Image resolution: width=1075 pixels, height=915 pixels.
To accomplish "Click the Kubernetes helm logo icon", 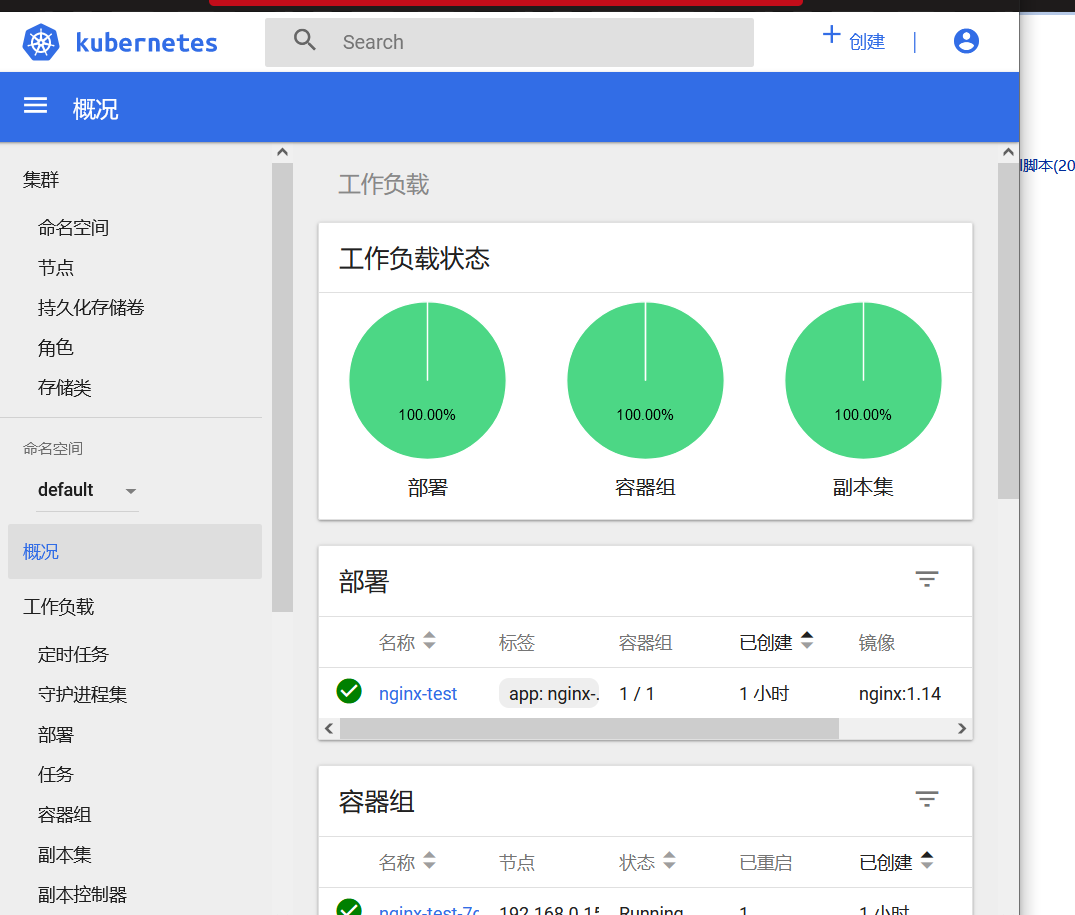I will pyautogui.click(x=40, y=42).
